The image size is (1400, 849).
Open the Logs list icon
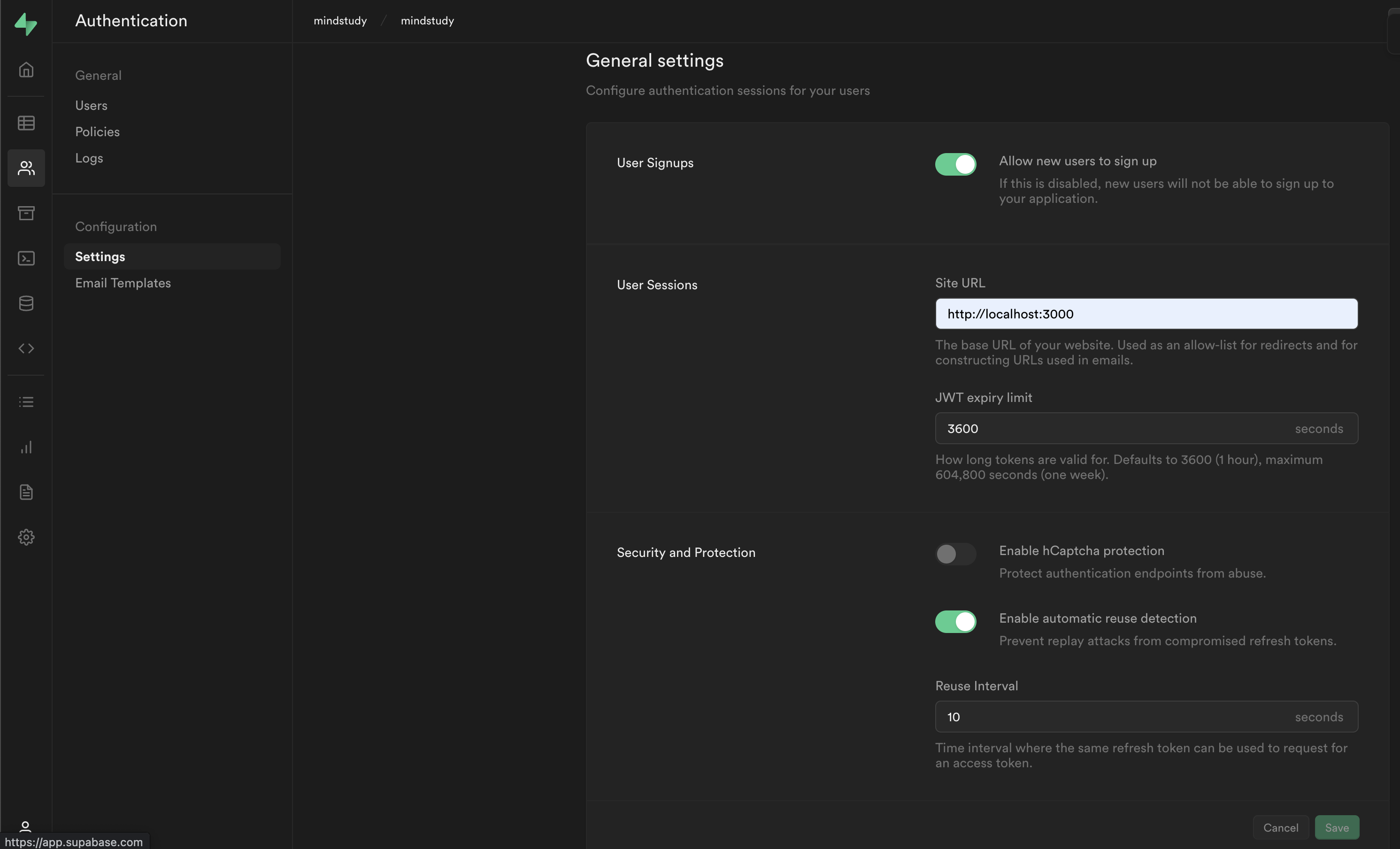point(26,402)
